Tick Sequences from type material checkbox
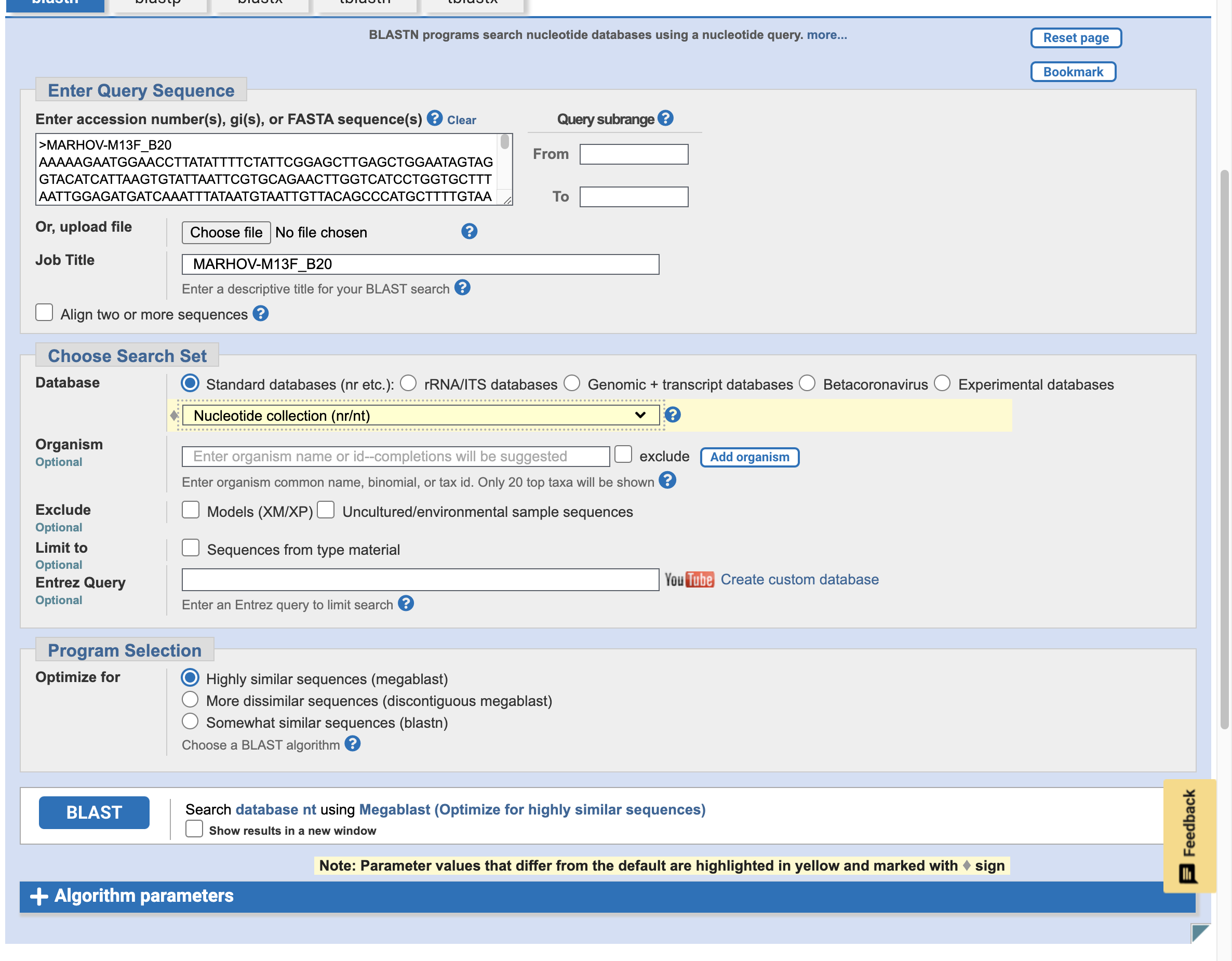The width and height of the screenshot is (1232, 961). pos(191,548)
